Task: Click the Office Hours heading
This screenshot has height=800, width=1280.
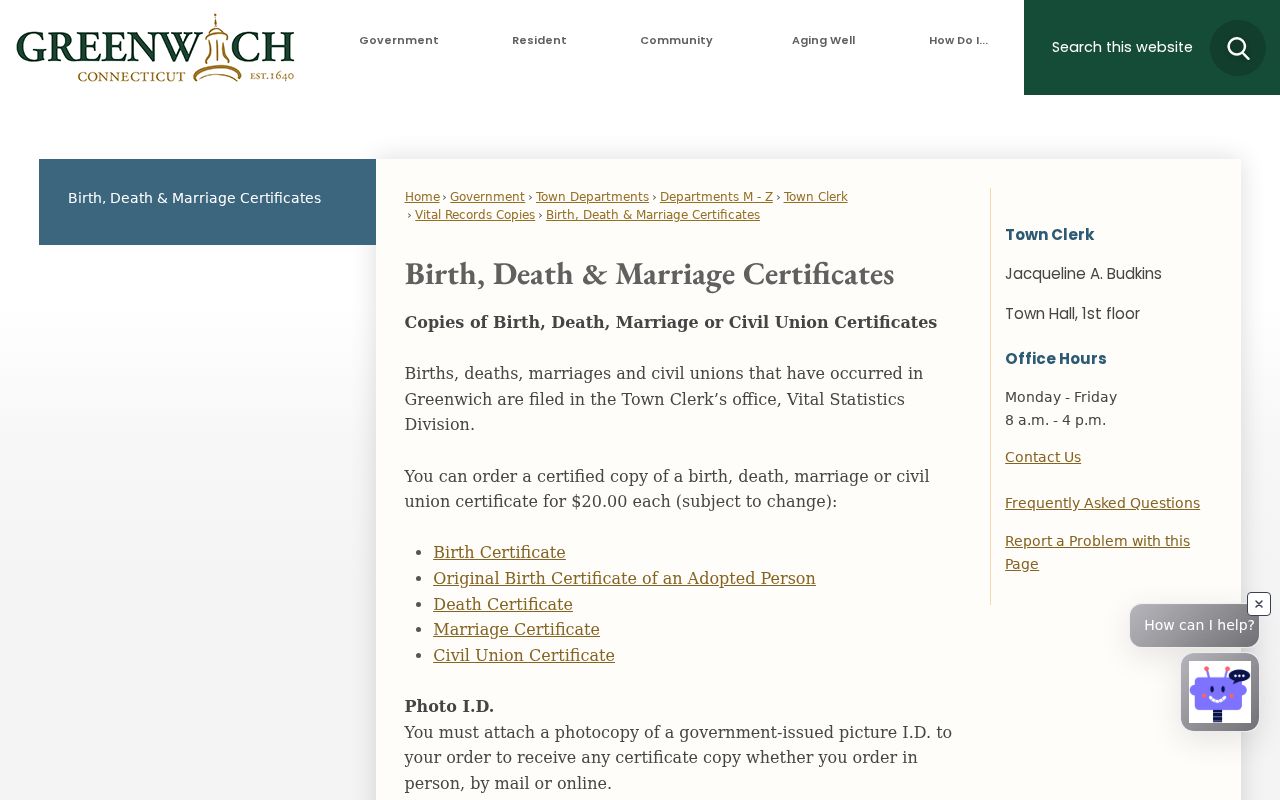Action: [x=1055, y=358]
